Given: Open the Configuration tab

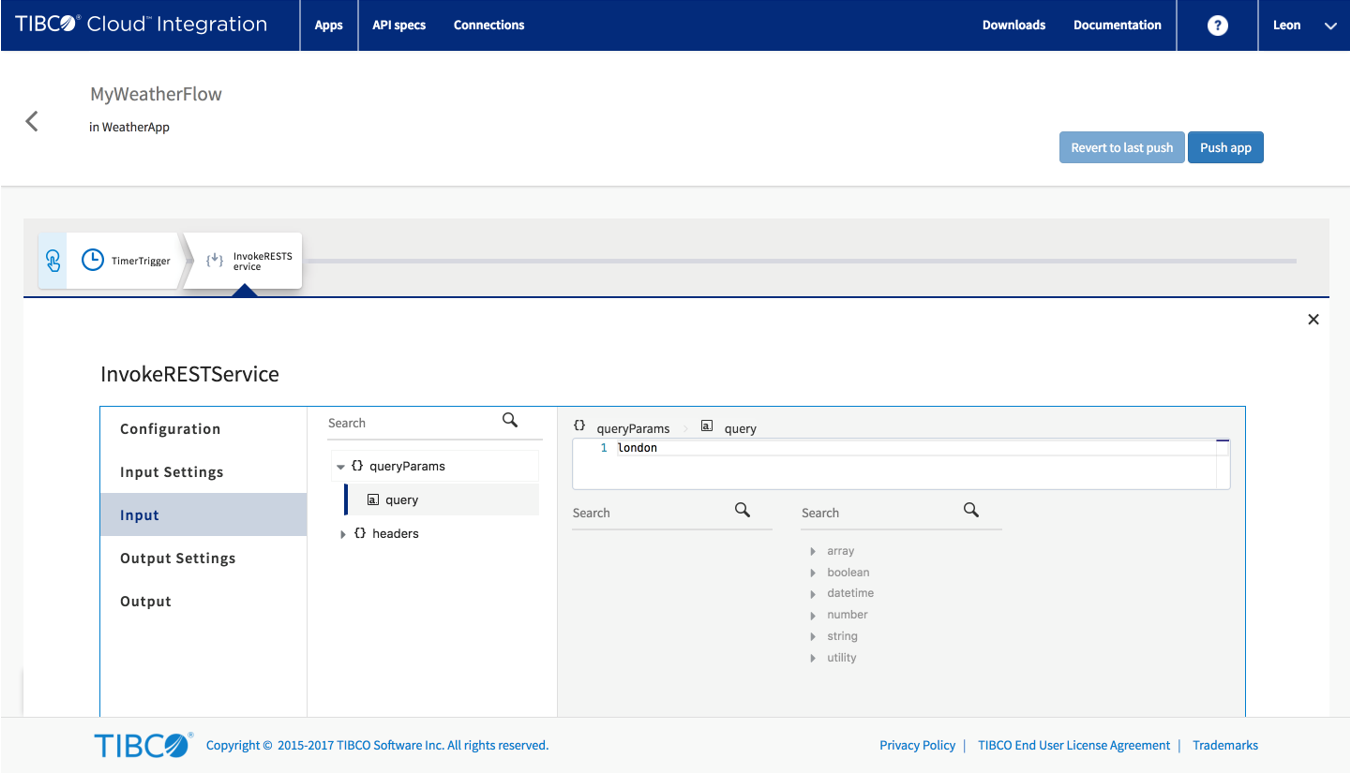Looking at the screenshot, I should [x=170, y=429].
